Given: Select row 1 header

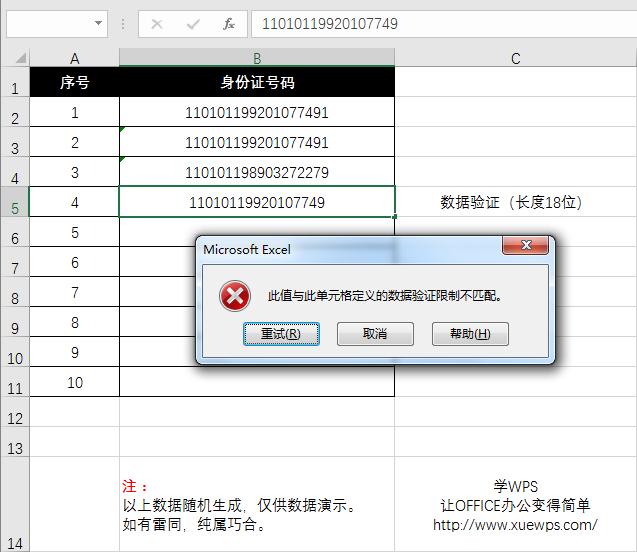Looking at the screenshot, I should tap(15, 82).
